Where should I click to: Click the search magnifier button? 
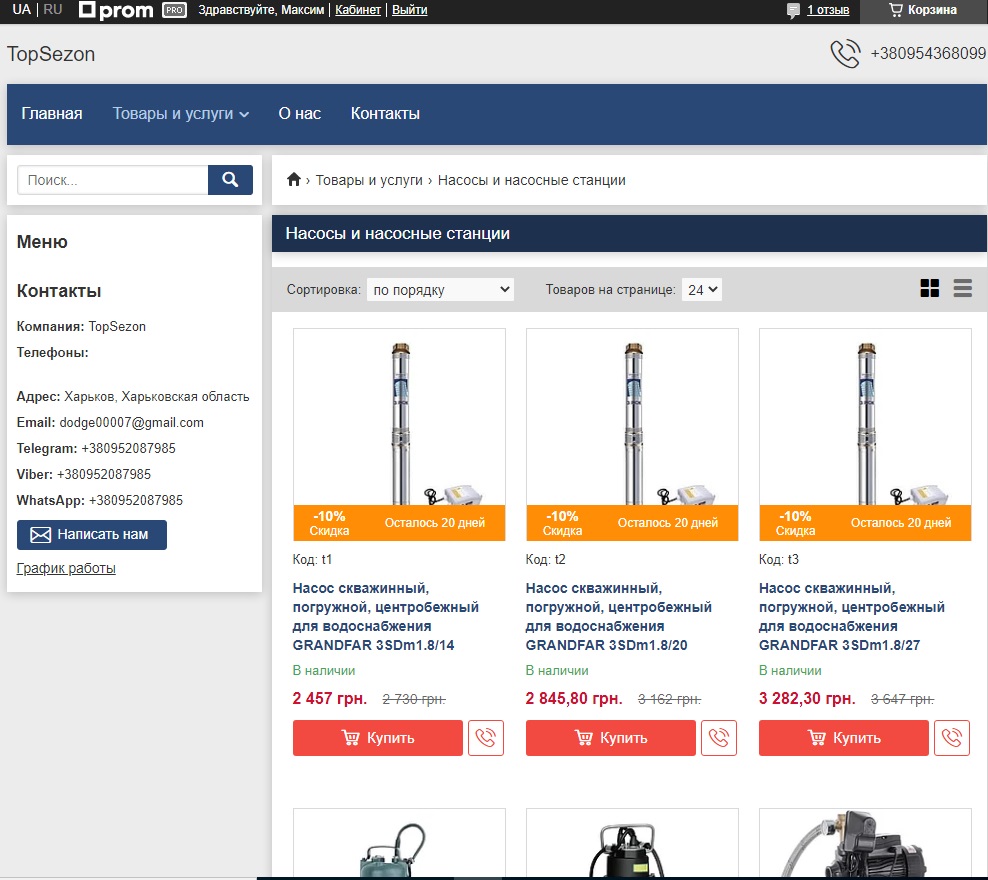click(x=230, y=180)
